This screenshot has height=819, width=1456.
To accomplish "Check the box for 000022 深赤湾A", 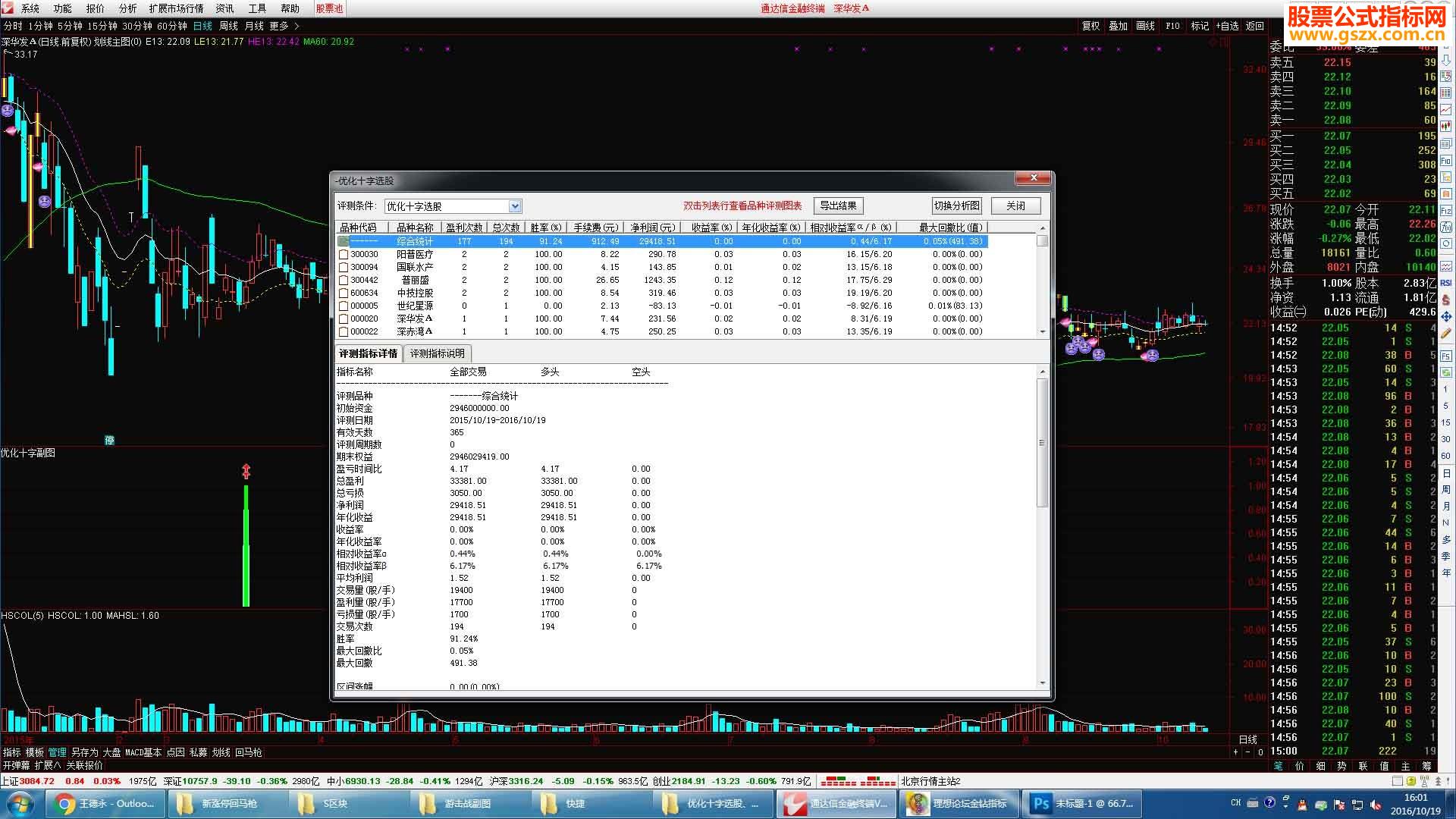I will [344, 332].
